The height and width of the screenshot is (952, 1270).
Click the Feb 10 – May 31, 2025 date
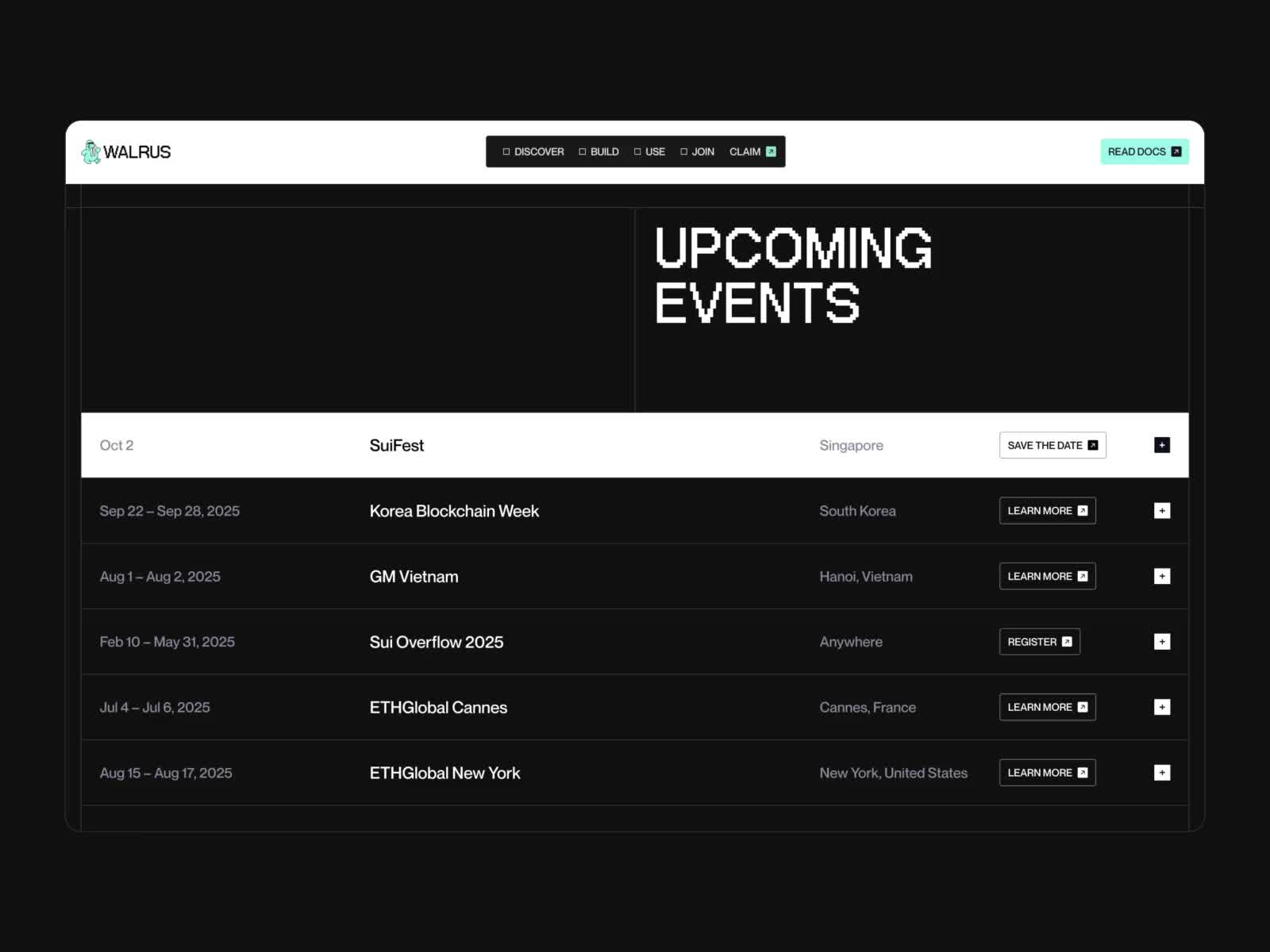167,642
